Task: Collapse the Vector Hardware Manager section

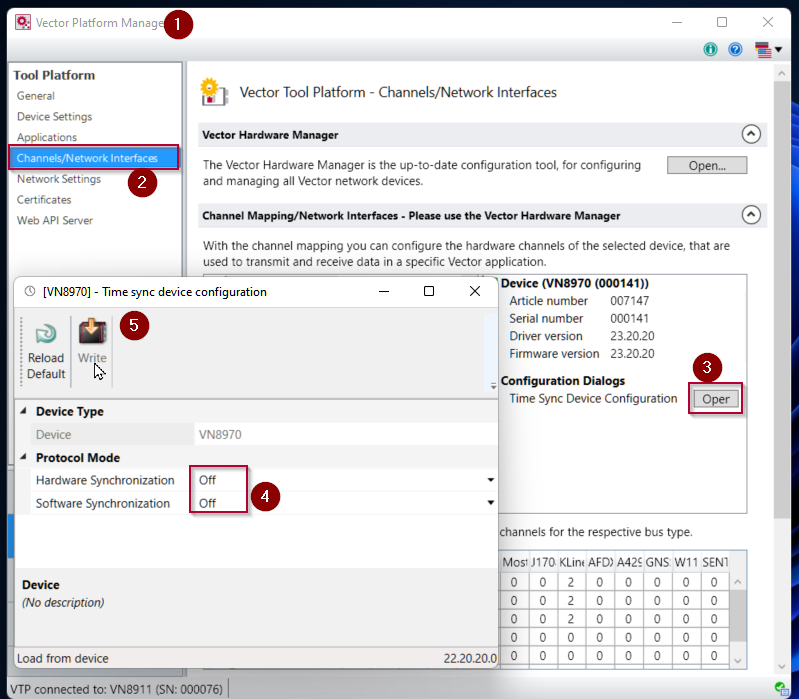Action: tap(750, 134)
